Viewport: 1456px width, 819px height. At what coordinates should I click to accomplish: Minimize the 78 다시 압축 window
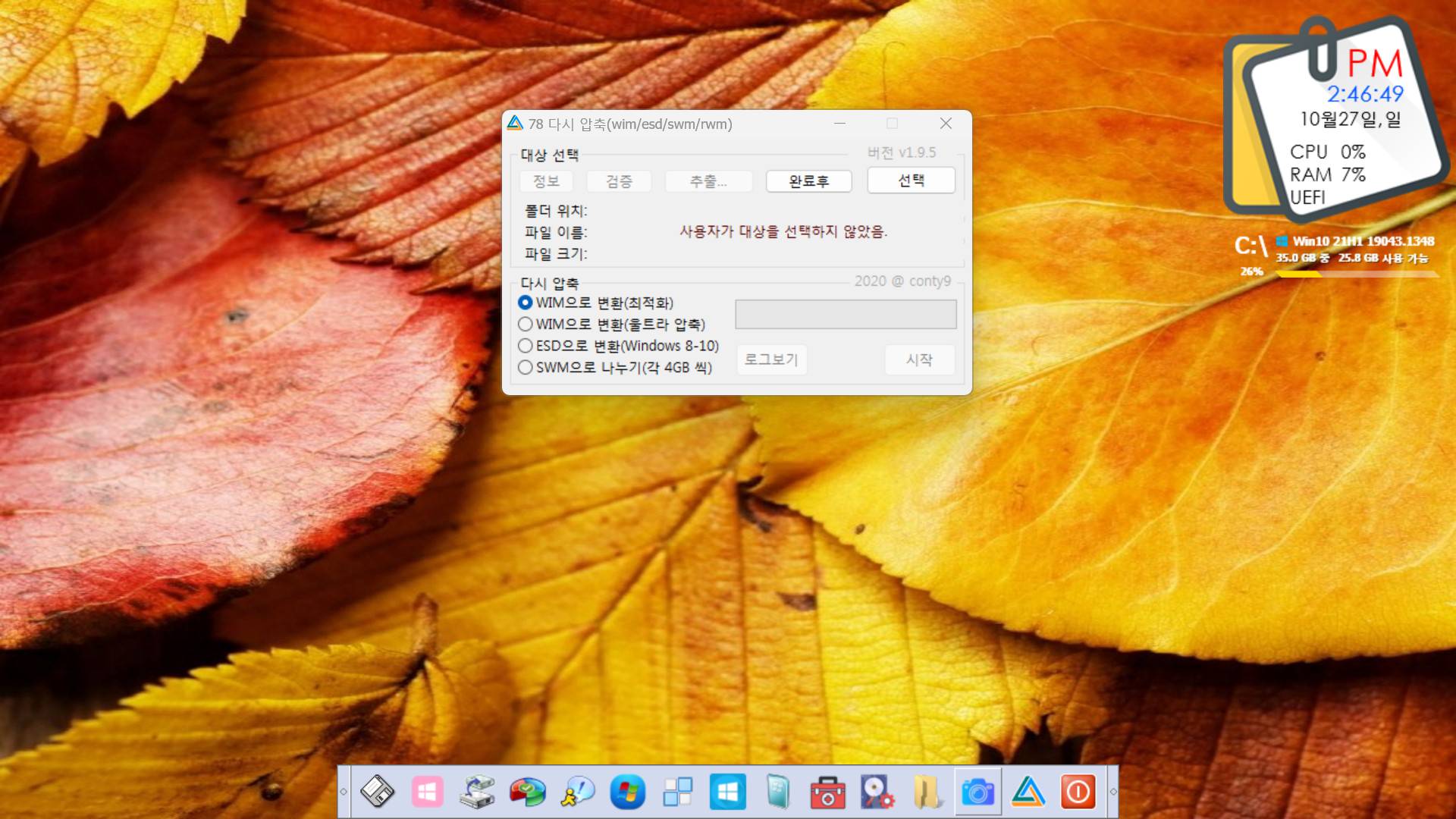pyautogui.click(x=839, y=123)
